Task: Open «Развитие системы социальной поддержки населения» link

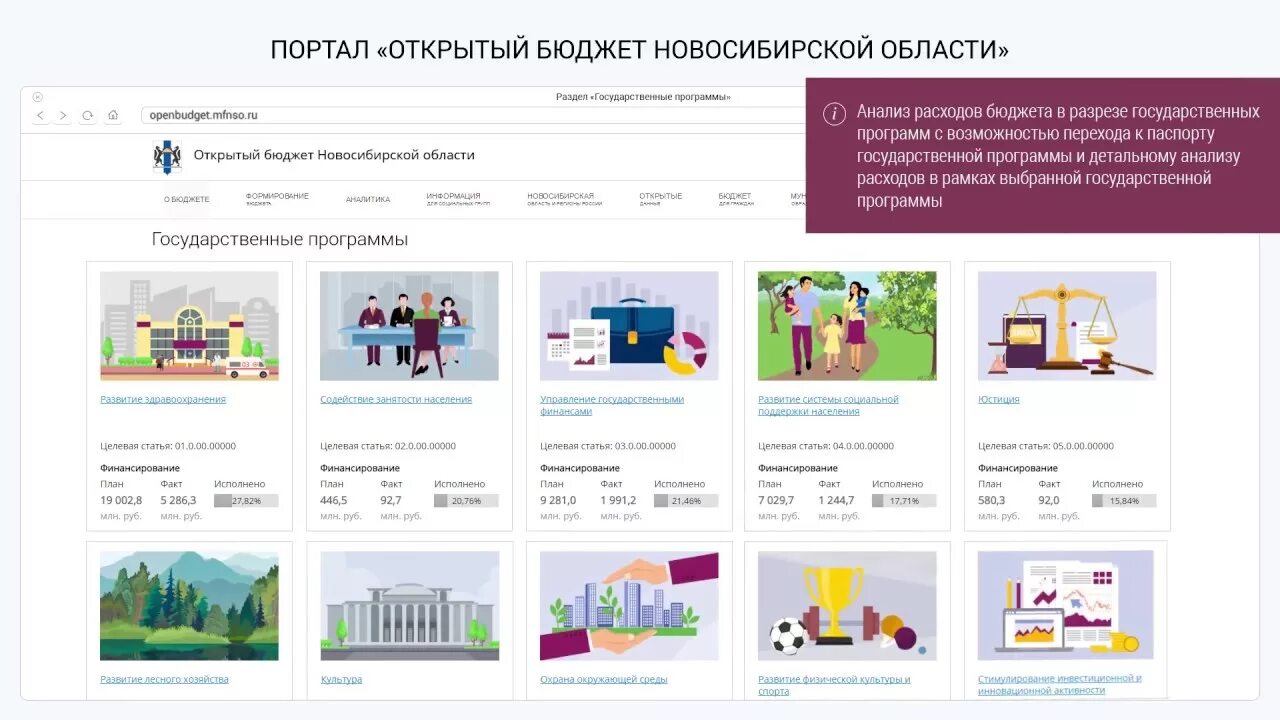Action: [x=828, y=405]
